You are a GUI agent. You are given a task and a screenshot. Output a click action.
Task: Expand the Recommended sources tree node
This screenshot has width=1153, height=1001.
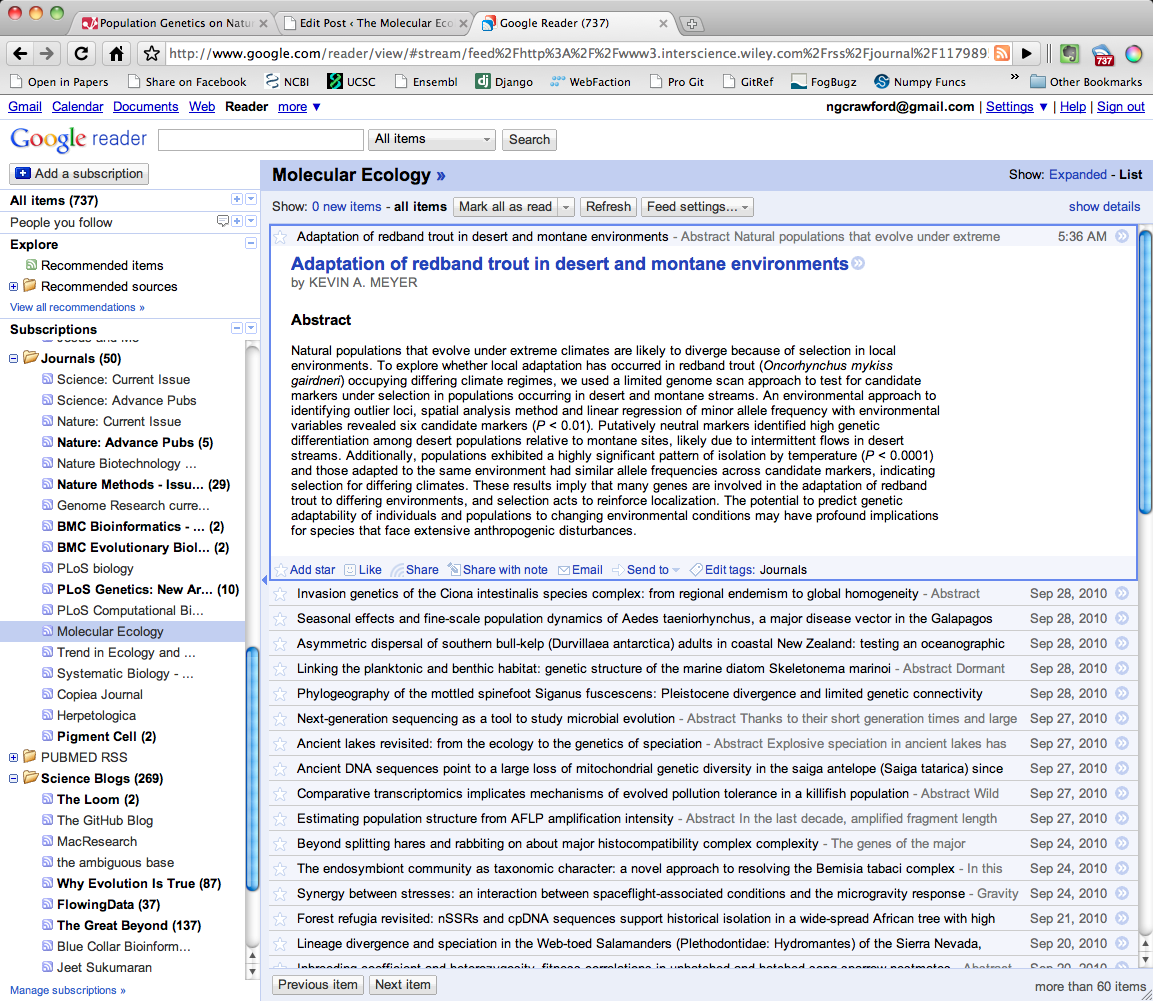(13, 286)
